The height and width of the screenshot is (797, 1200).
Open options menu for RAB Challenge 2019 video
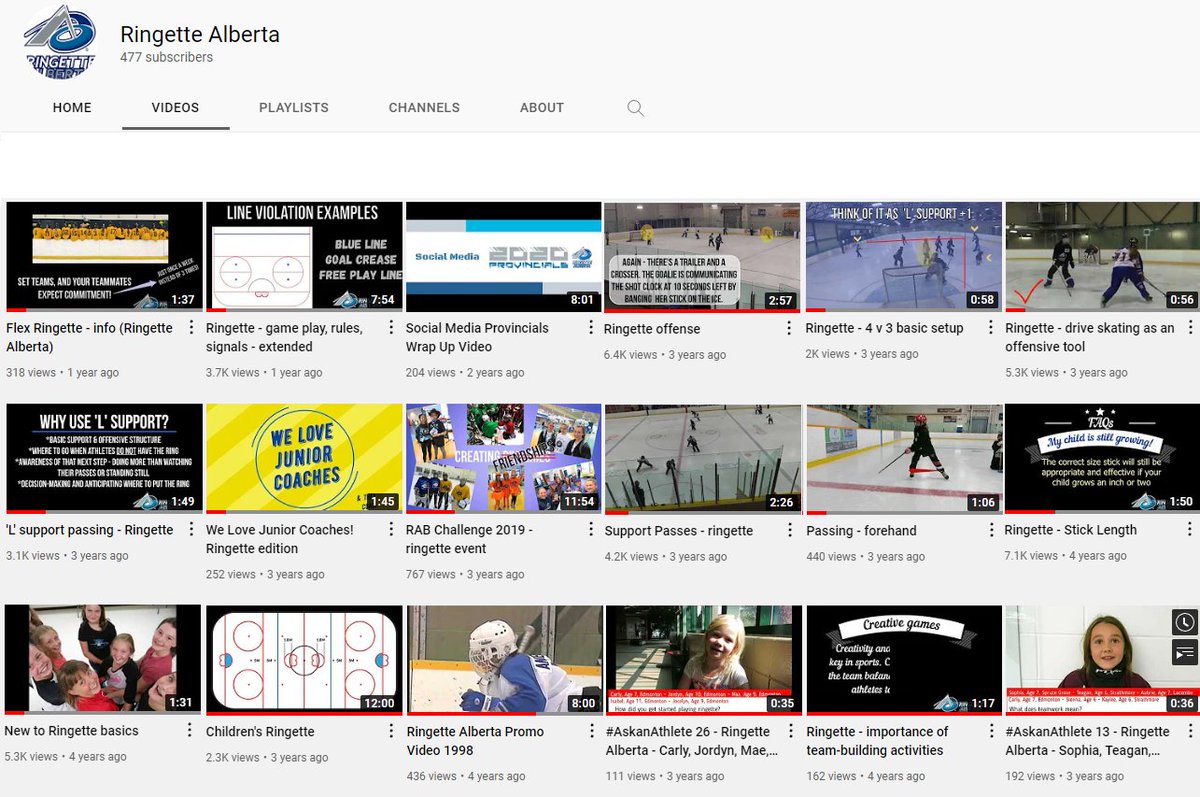[591, 530]
